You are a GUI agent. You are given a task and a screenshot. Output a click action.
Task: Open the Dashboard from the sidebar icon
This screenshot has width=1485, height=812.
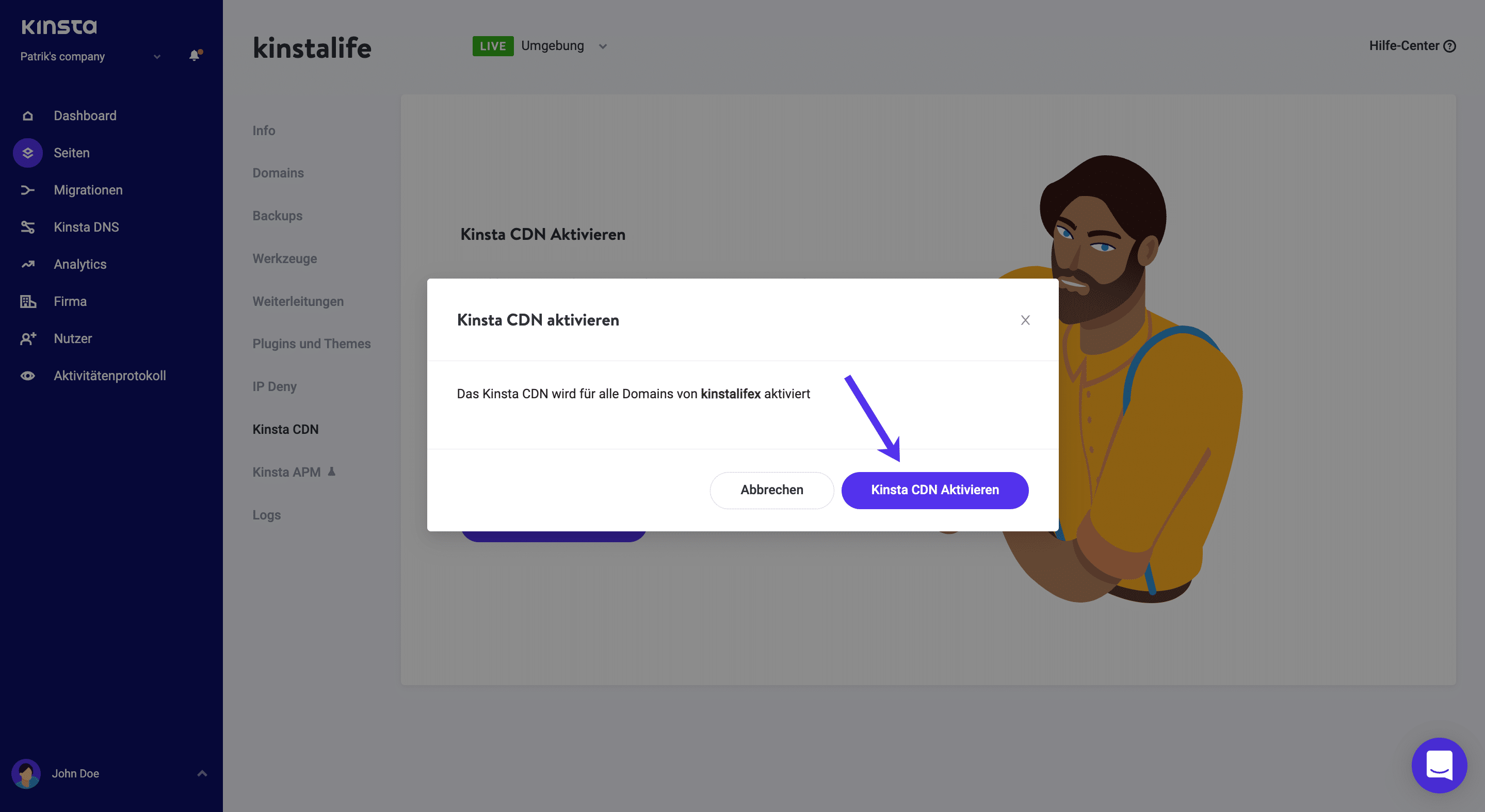(27, 115)
